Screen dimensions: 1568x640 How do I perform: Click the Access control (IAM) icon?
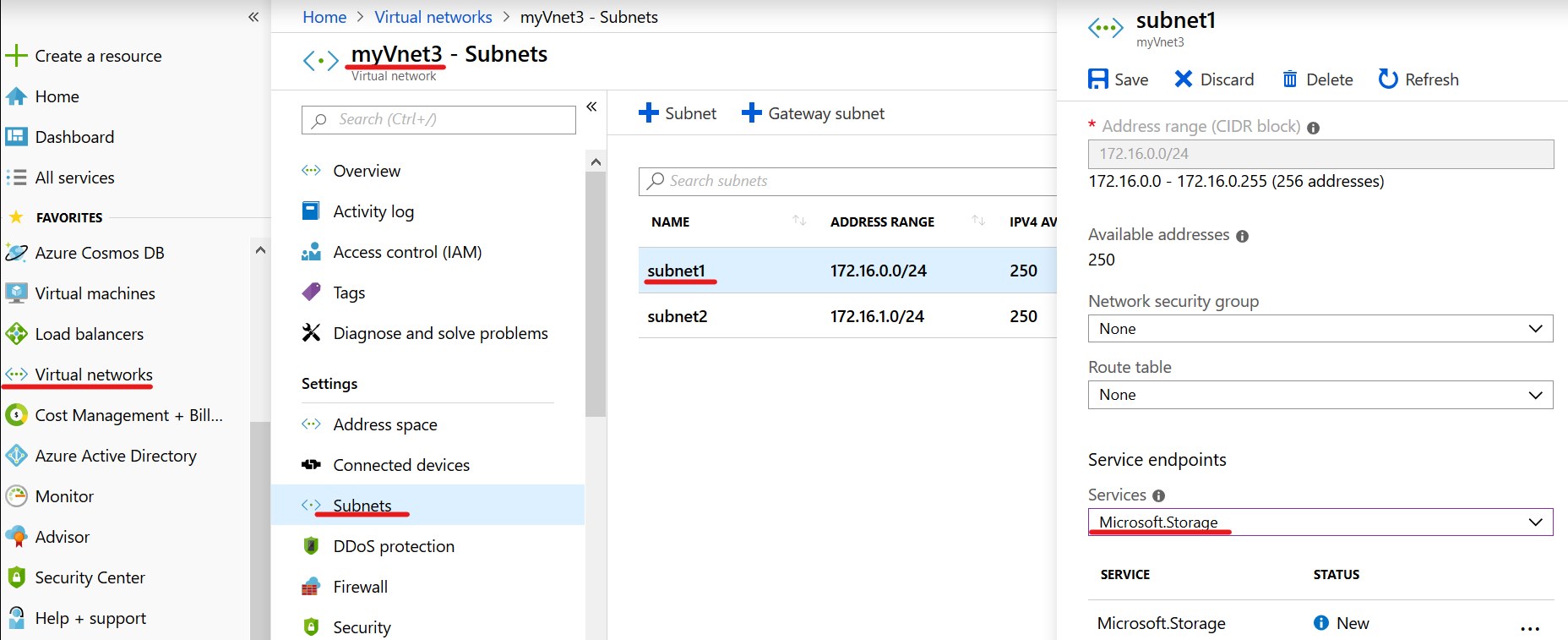click(311, 252)
